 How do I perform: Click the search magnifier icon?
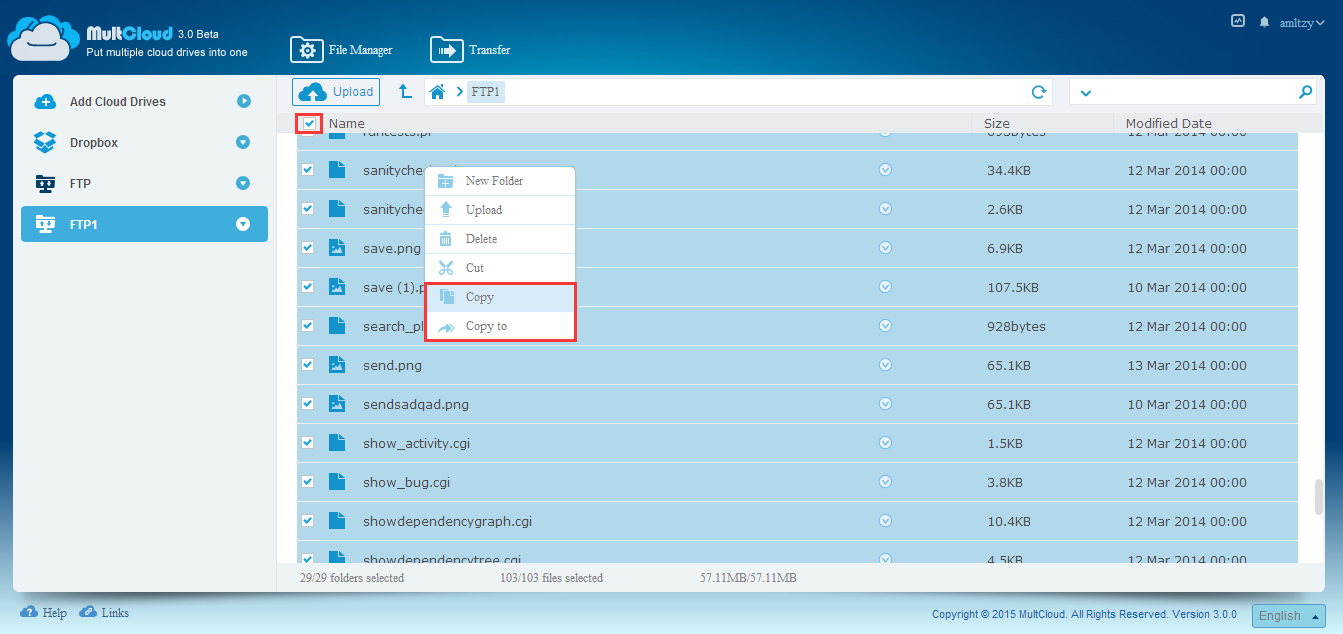(x=1305, y=92)
